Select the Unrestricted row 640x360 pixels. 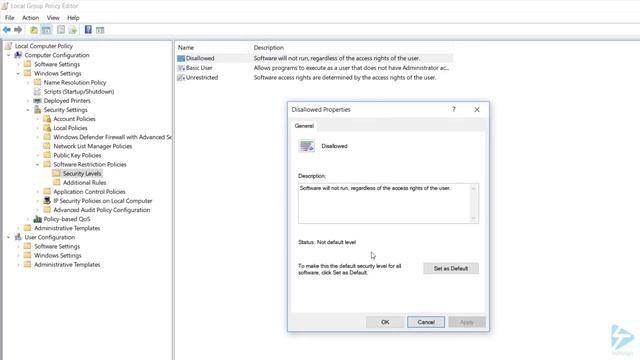coord(314,78)
